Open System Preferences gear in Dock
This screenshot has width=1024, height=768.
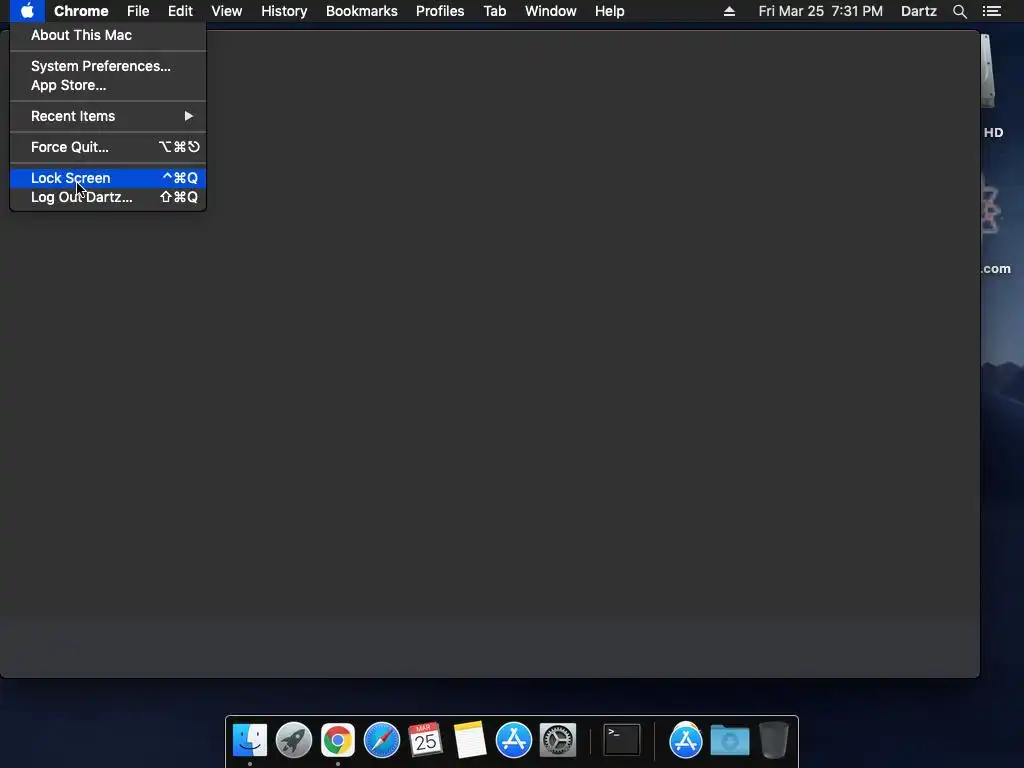click(x=558, y=740)
